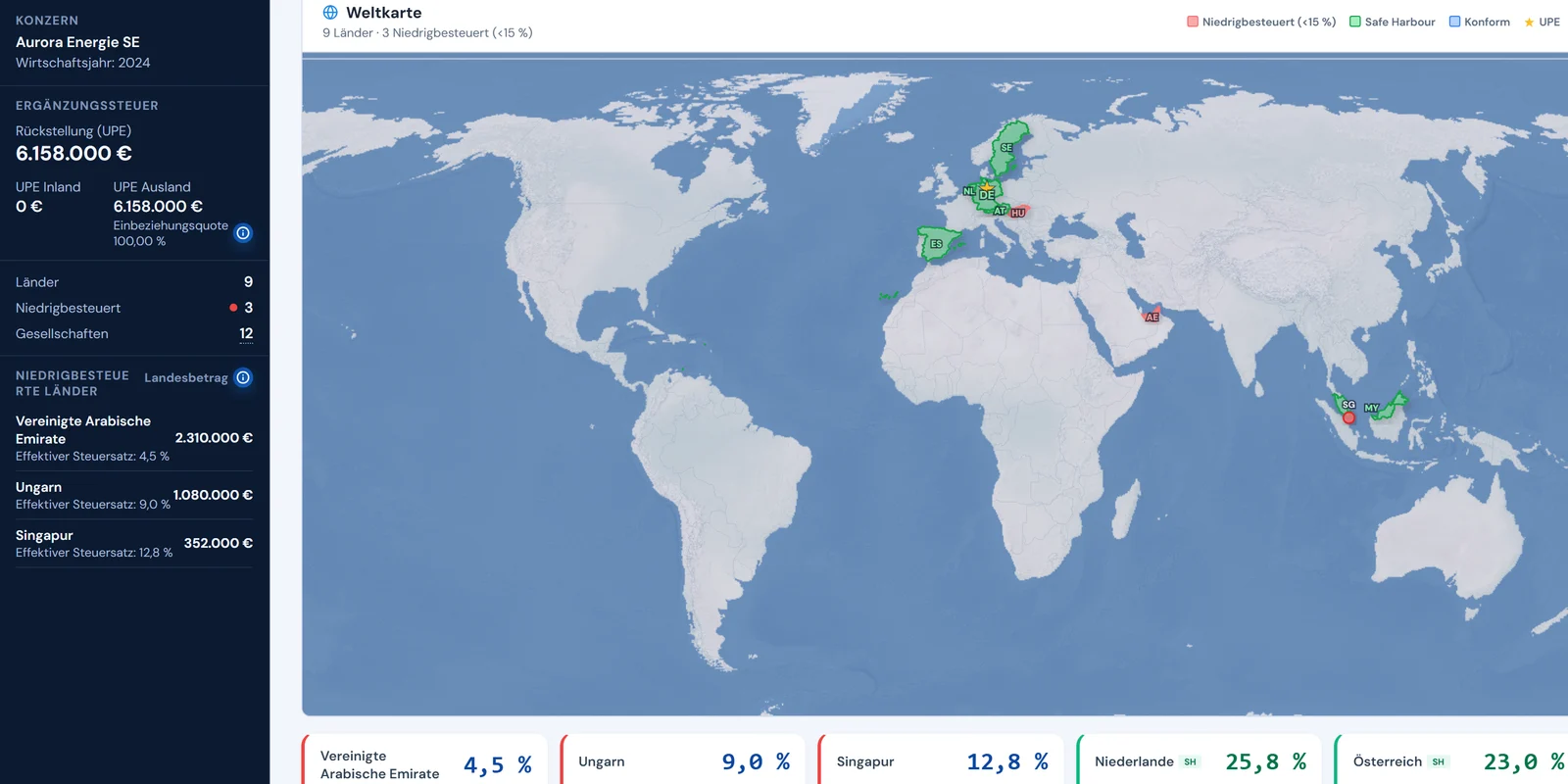Screen dimensions: 1568x784
Task: Click the Gesellschaften count of 12
Action: 246,334
